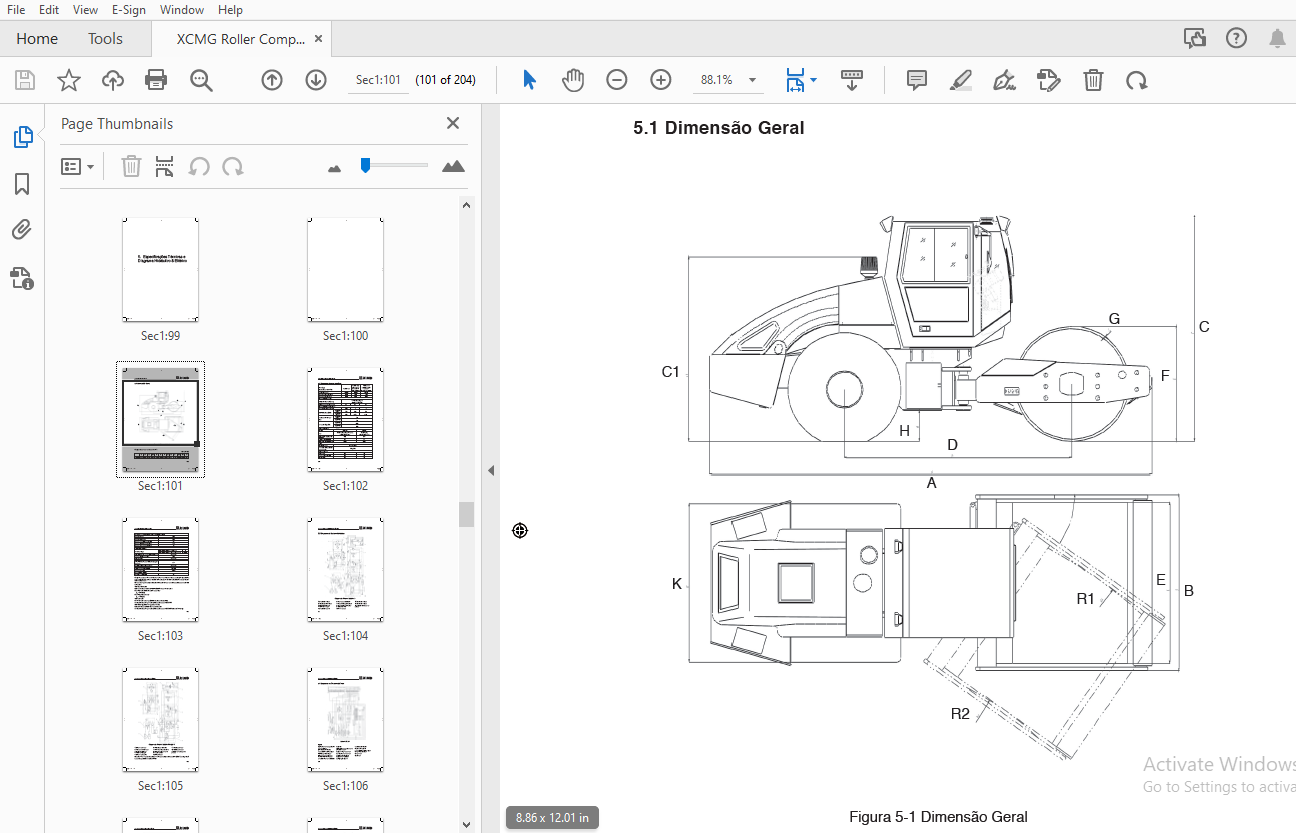Viewport: 1296px width, 833px height.
Task: Open the Help question mark
Action: click(1236, 38)
